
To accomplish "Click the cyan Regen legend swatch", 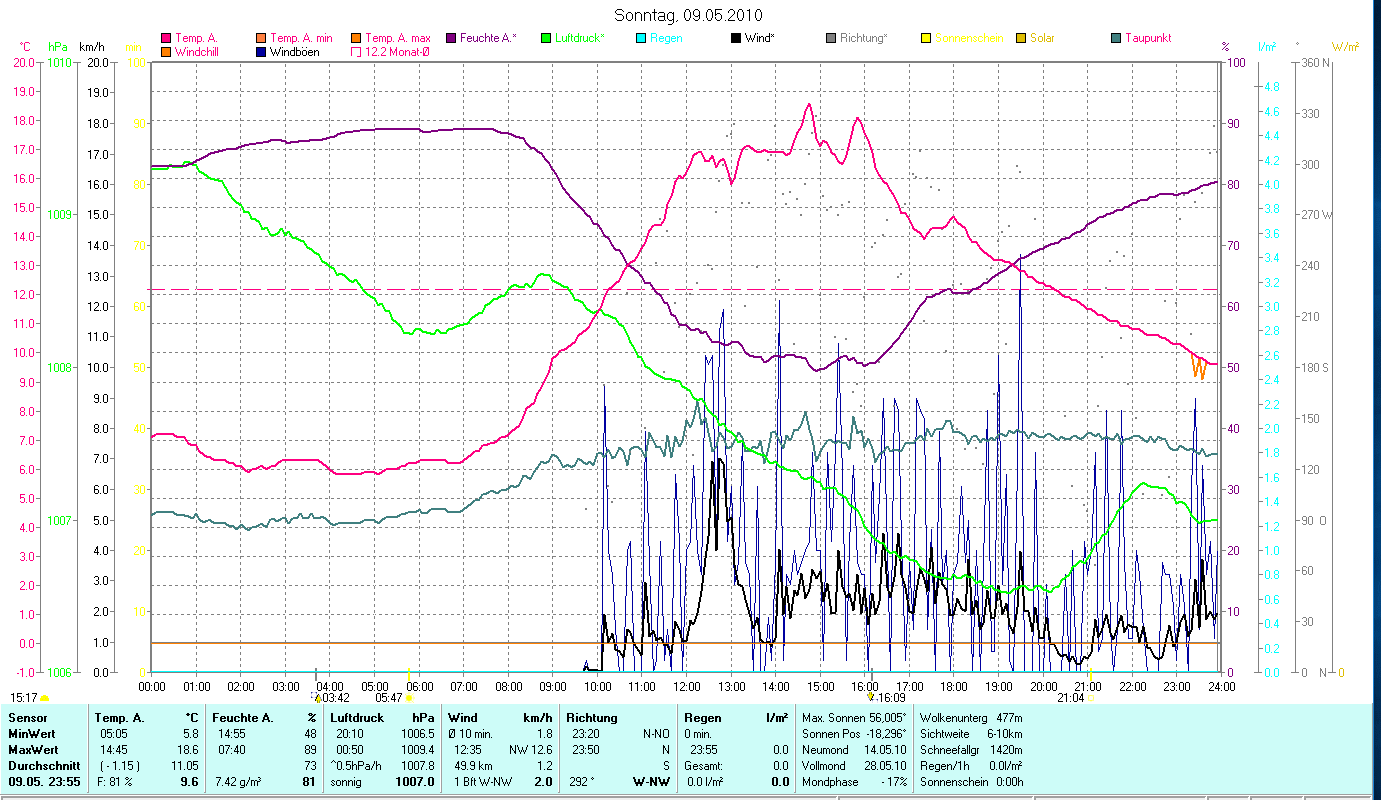I will [x=641, y=38].
